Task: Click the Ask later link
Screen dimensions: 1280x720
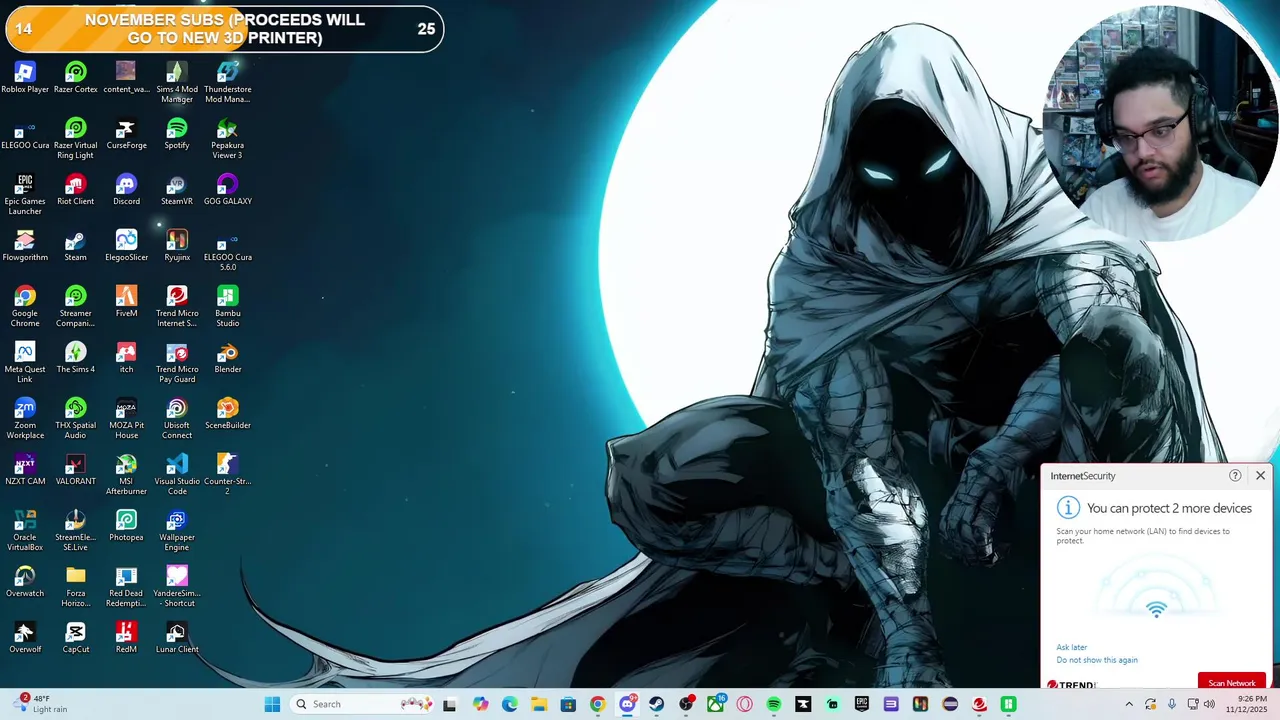Action: (x=1071, y=647)
